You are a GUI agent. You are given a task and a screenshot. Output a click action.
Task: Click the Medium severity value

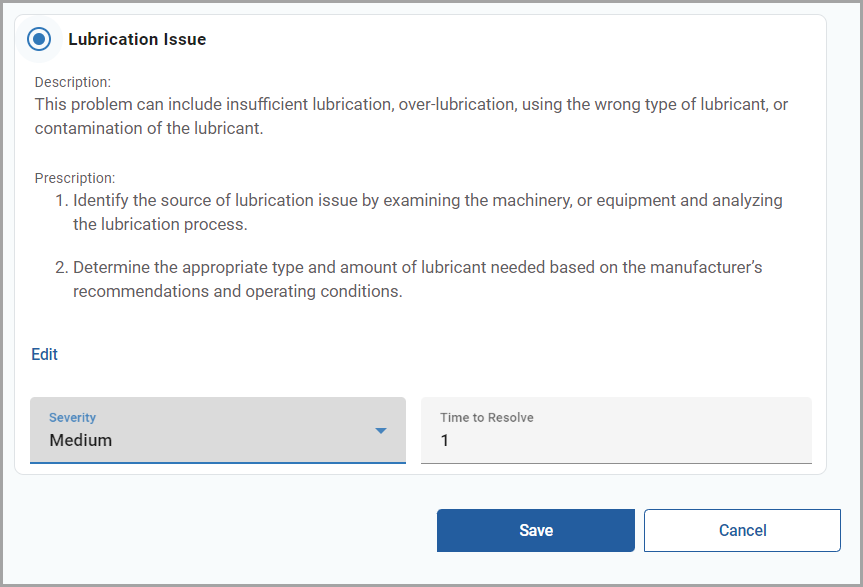click(x=80, y=440)
